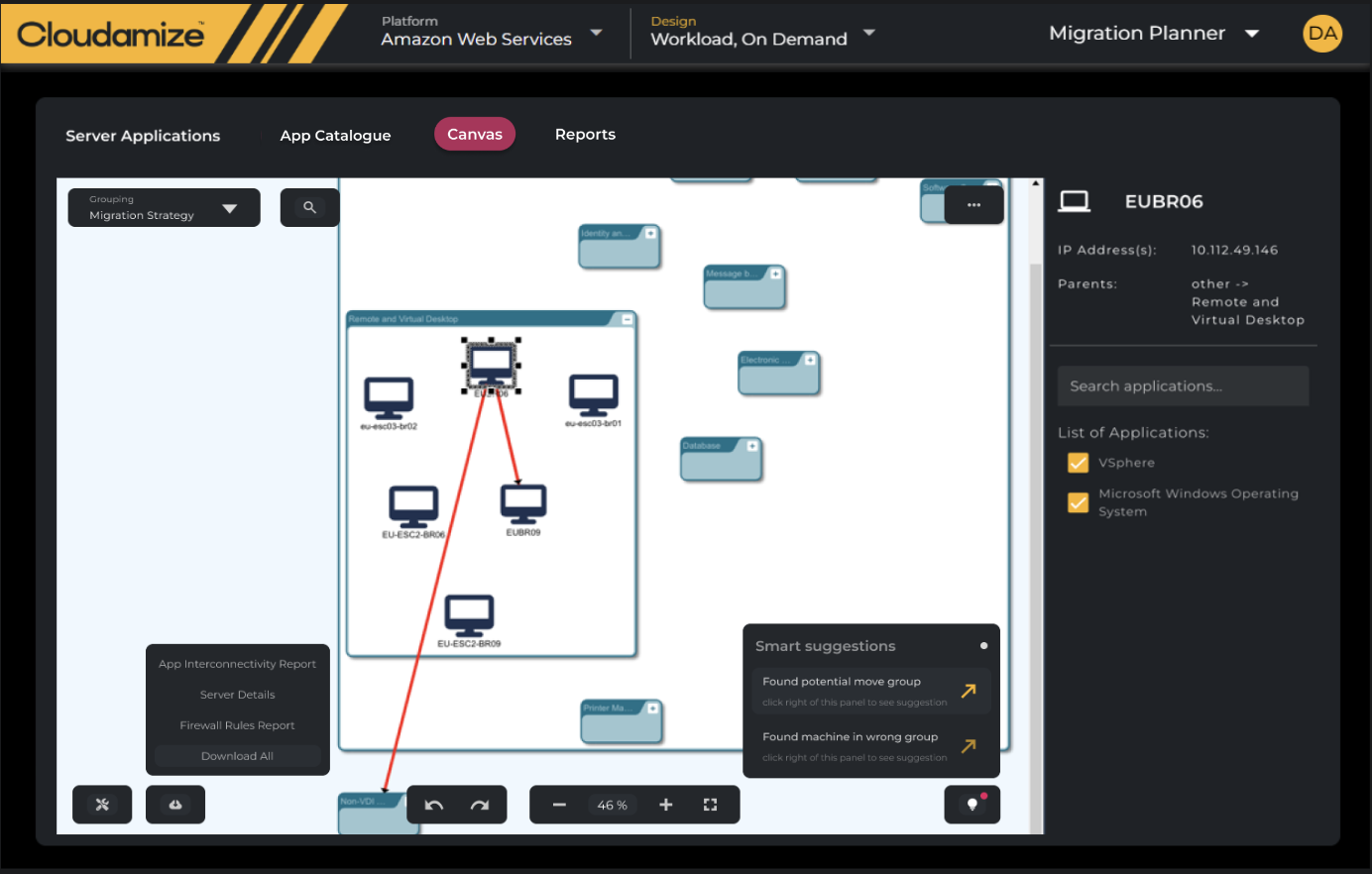The image size is (1372, 874).
Task: Click the cloud download icon button
Action: click(175, 805)
